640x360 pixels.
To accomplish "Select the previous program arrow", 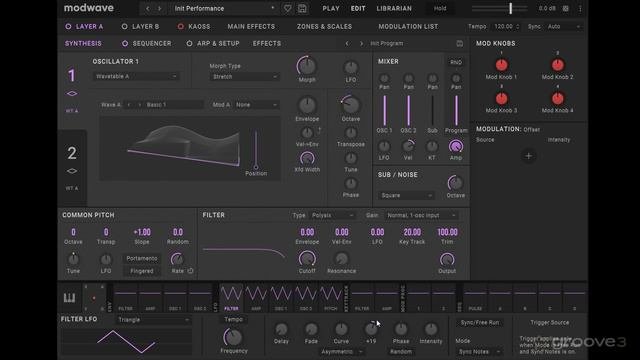I will pos(347,43).
